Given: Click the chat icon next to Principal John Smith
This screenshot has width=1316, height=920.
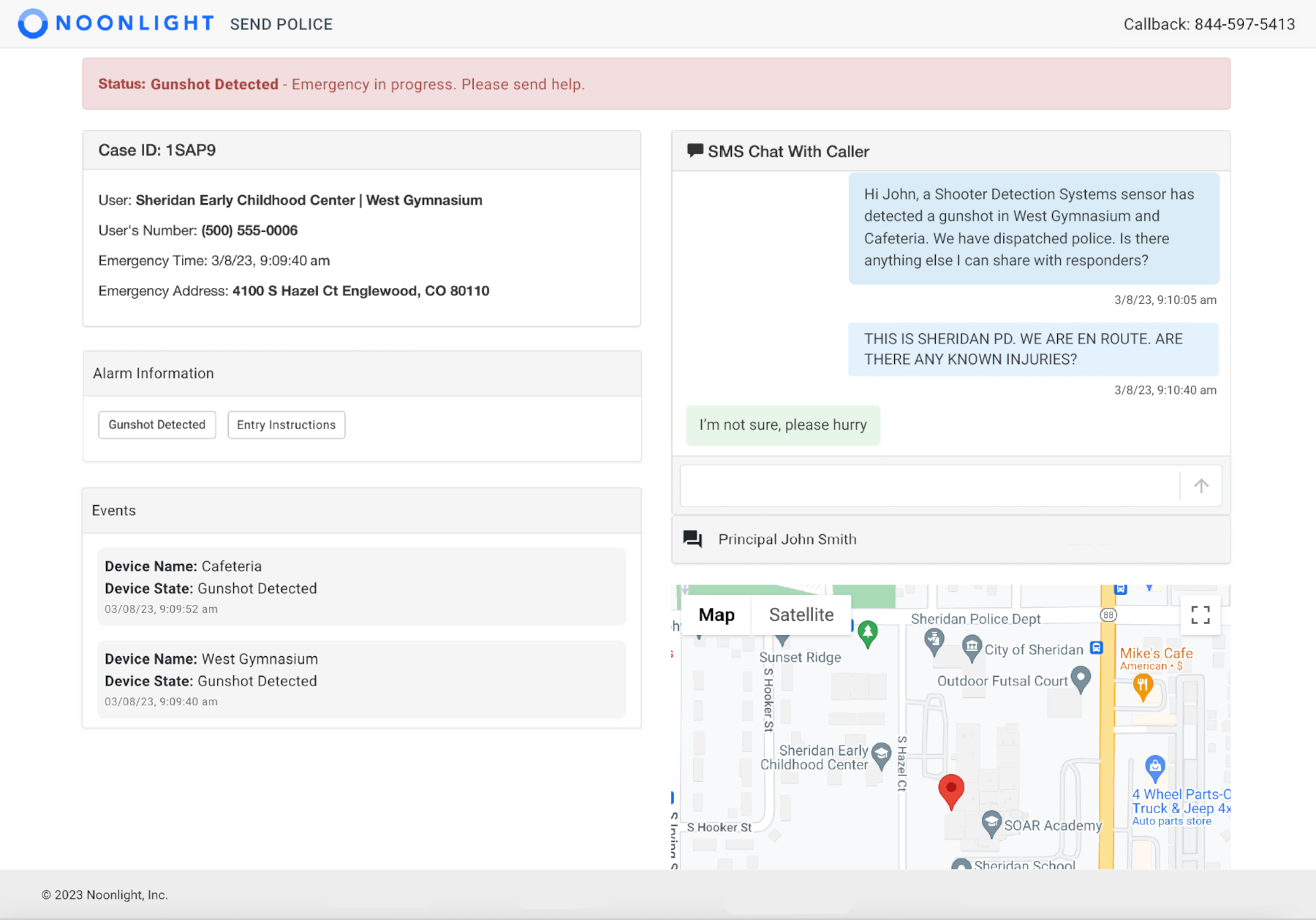Looking at the screenshot, I should pos(690,539).
